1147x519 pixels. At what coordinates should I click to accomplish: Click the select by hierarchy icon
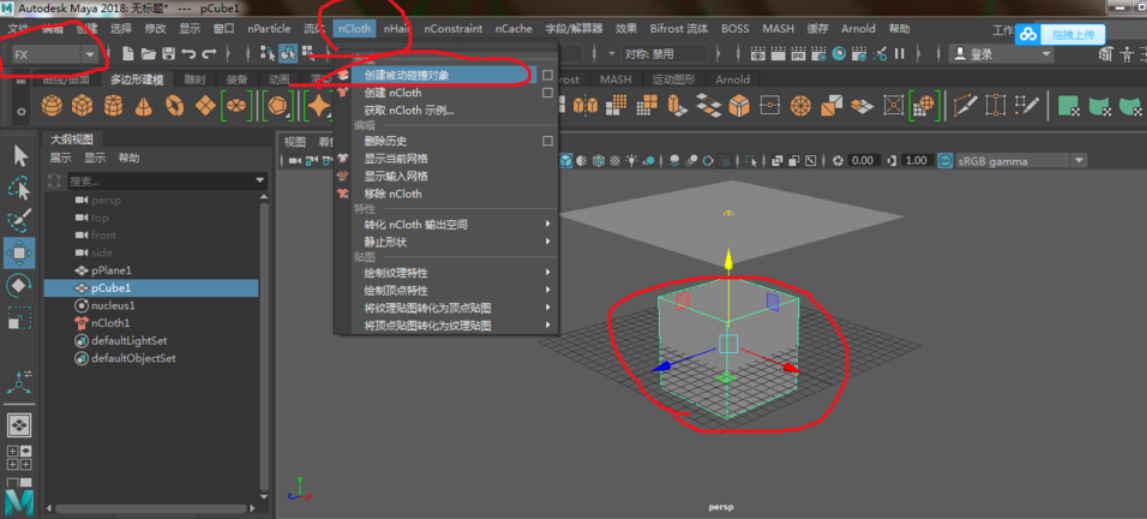click(268, 53)
